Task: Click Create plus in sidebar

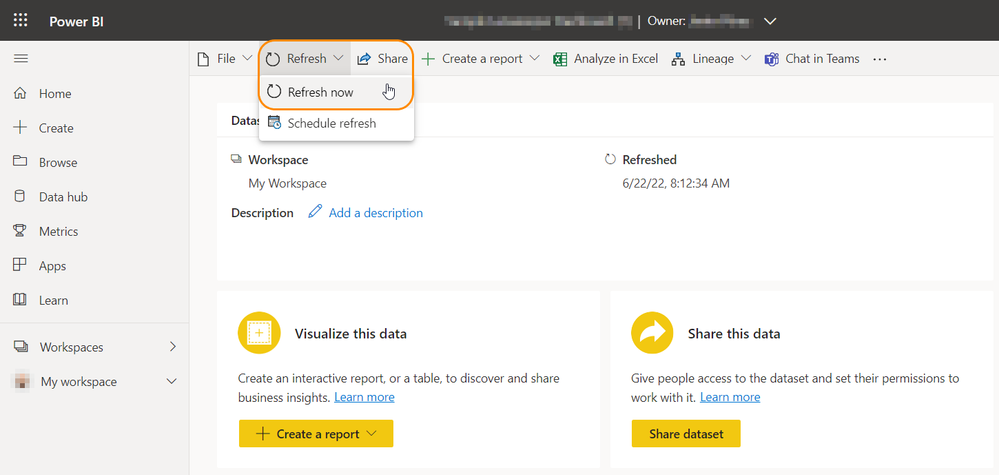Action: (x=20, y=128)
